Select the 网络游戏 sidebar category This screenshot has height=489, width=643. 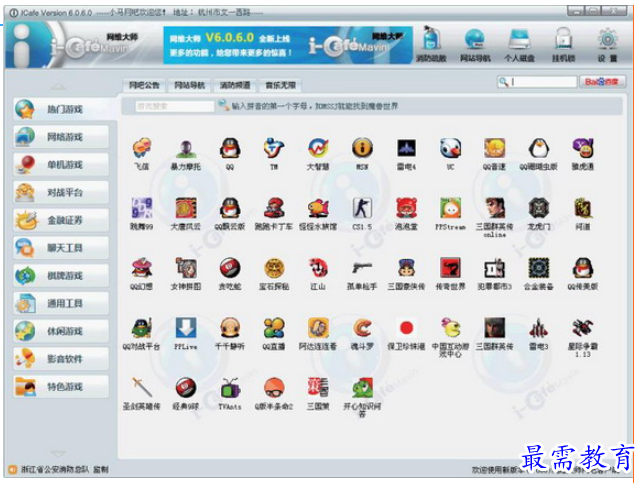click(x=62, y=137)
